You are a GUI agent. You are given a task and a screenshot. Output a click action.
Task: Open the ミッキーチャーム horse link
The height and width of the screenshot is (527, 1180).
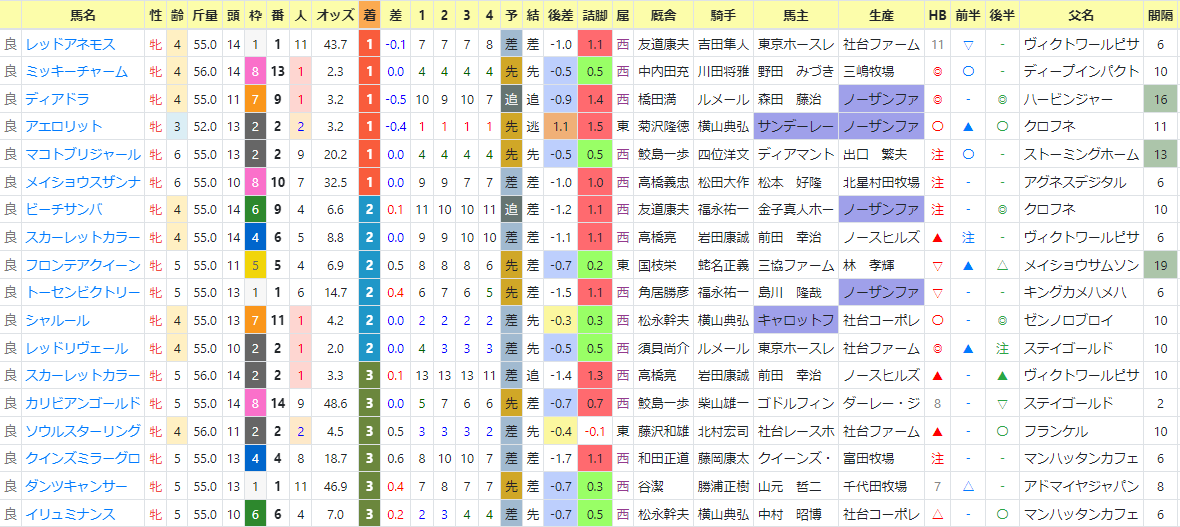point(76,72)
